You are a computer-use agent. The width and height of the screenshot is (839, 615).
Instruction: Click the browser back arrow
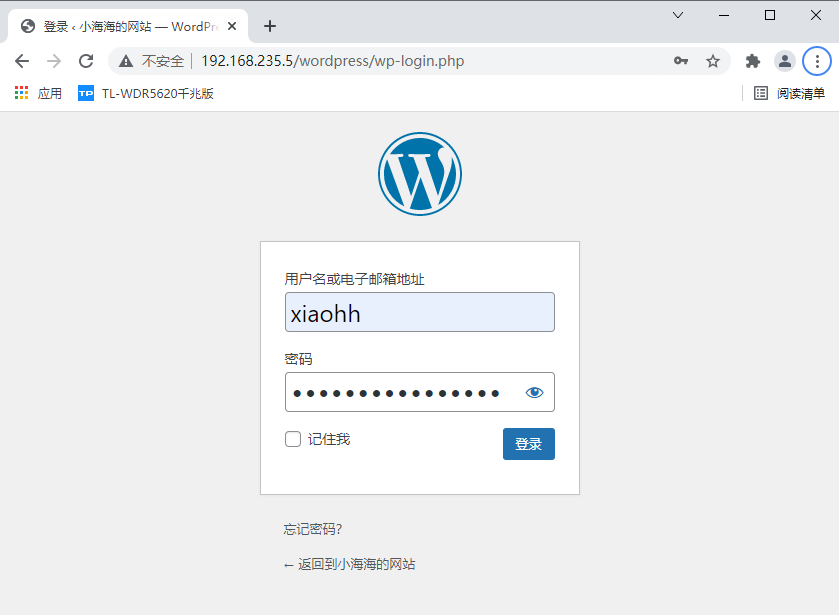[22, 61]
